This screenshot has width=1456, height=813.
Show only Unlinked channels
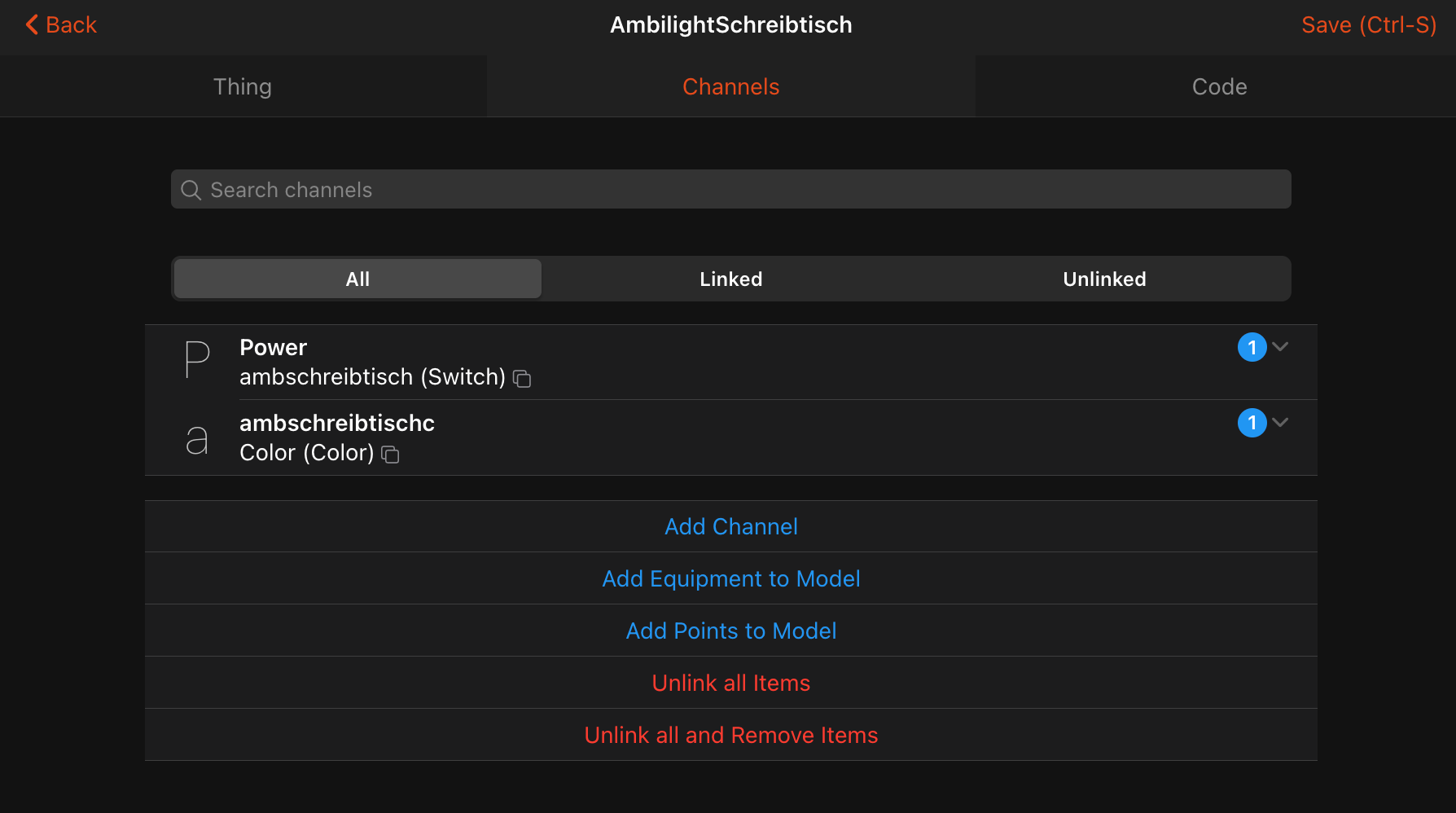1104,279
